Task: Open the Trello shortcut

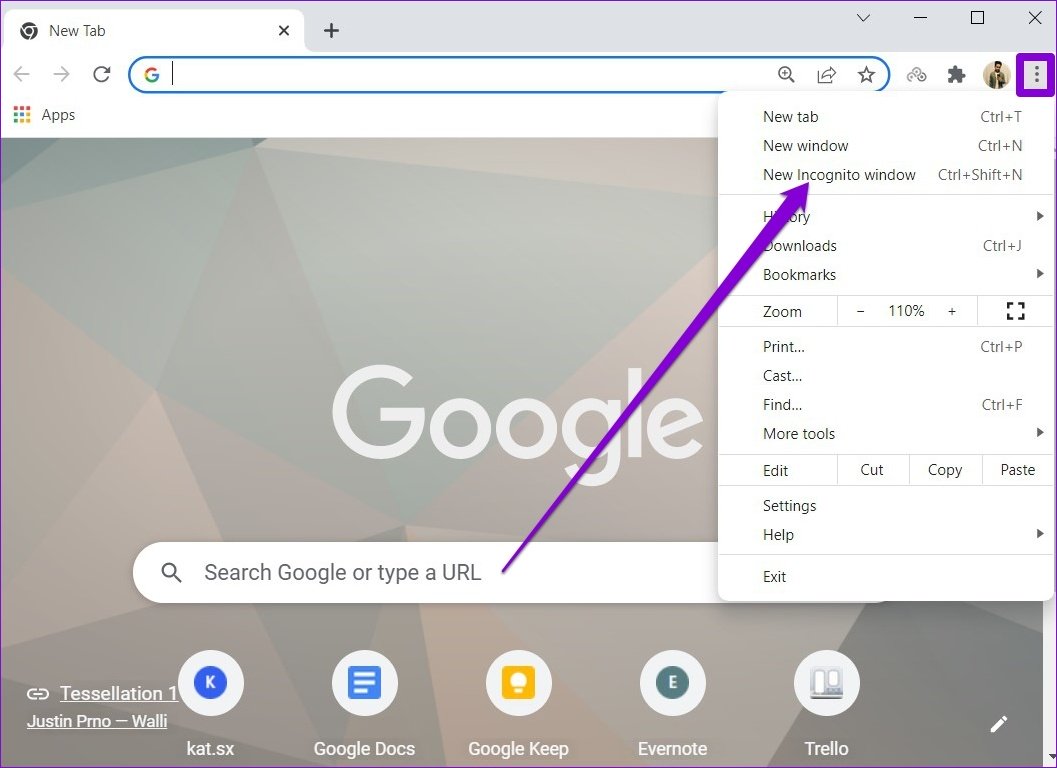Action: tap(826, 704)
